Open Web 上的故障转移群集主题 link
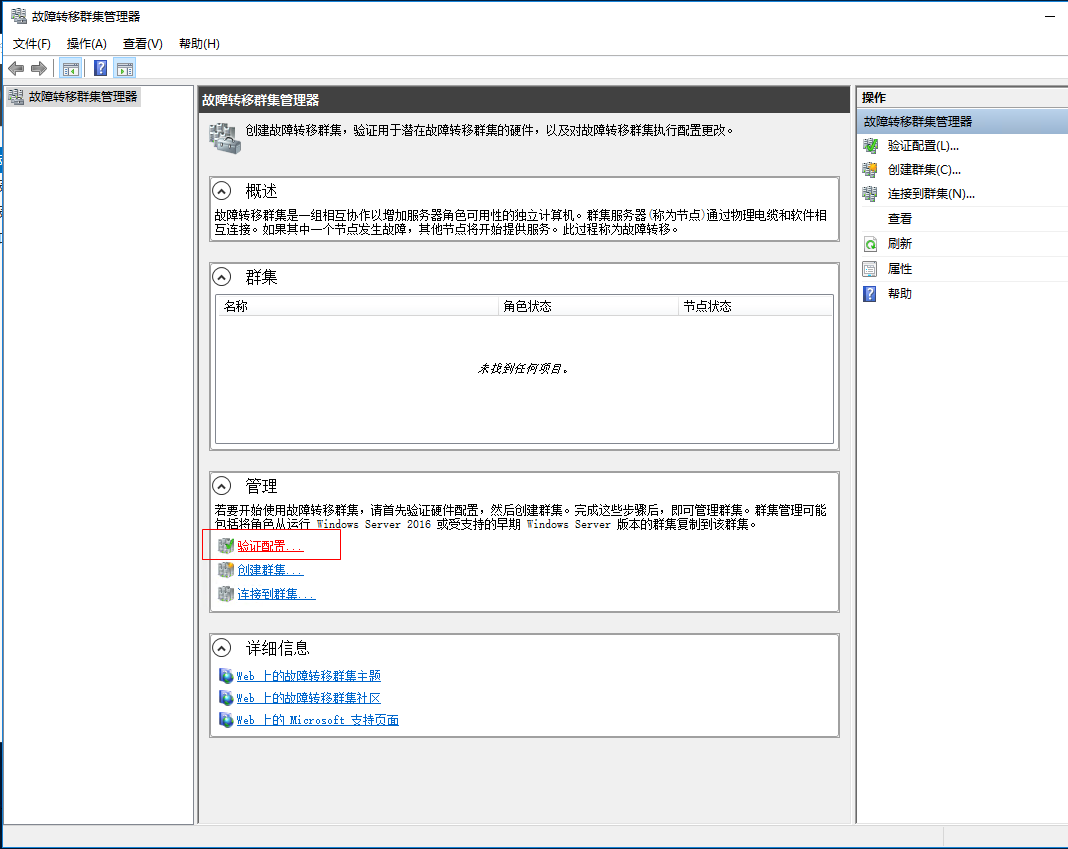 309,676
